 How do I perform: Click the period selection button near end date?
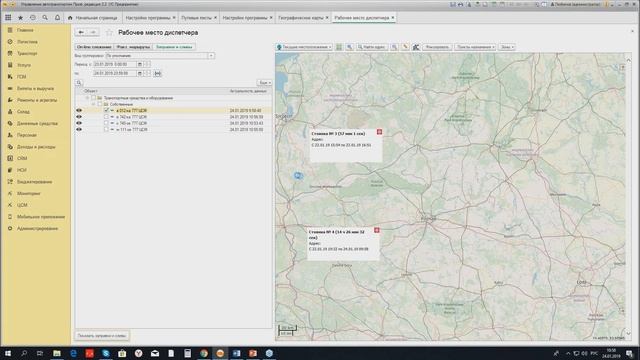pos(158,73)
